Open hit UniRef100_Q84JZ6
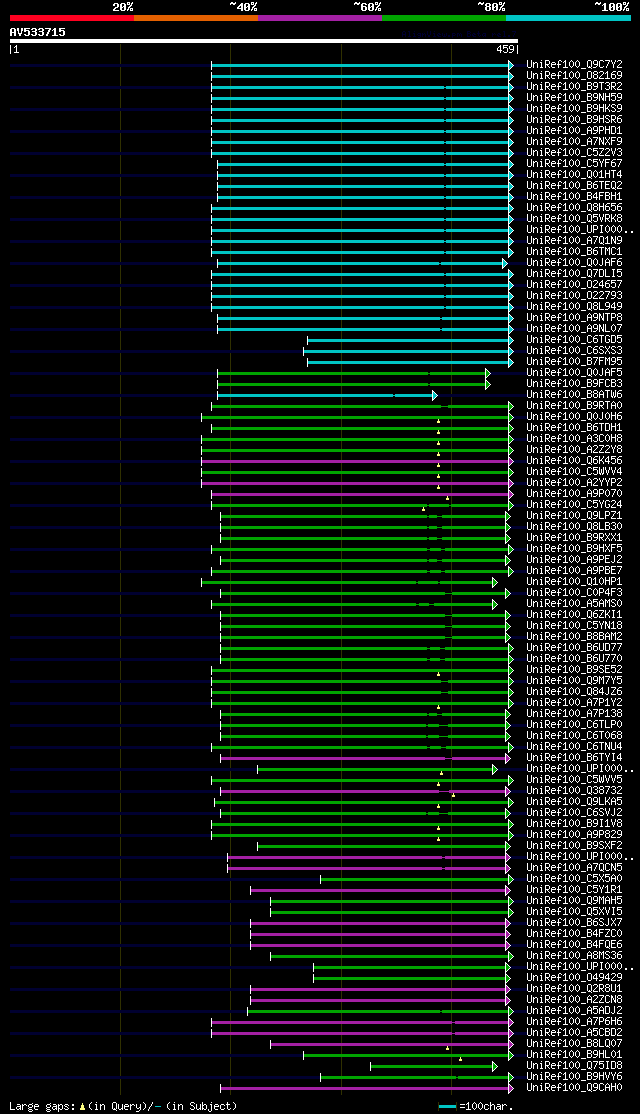This screenshot has height=1114, width=640. [575, 692]
